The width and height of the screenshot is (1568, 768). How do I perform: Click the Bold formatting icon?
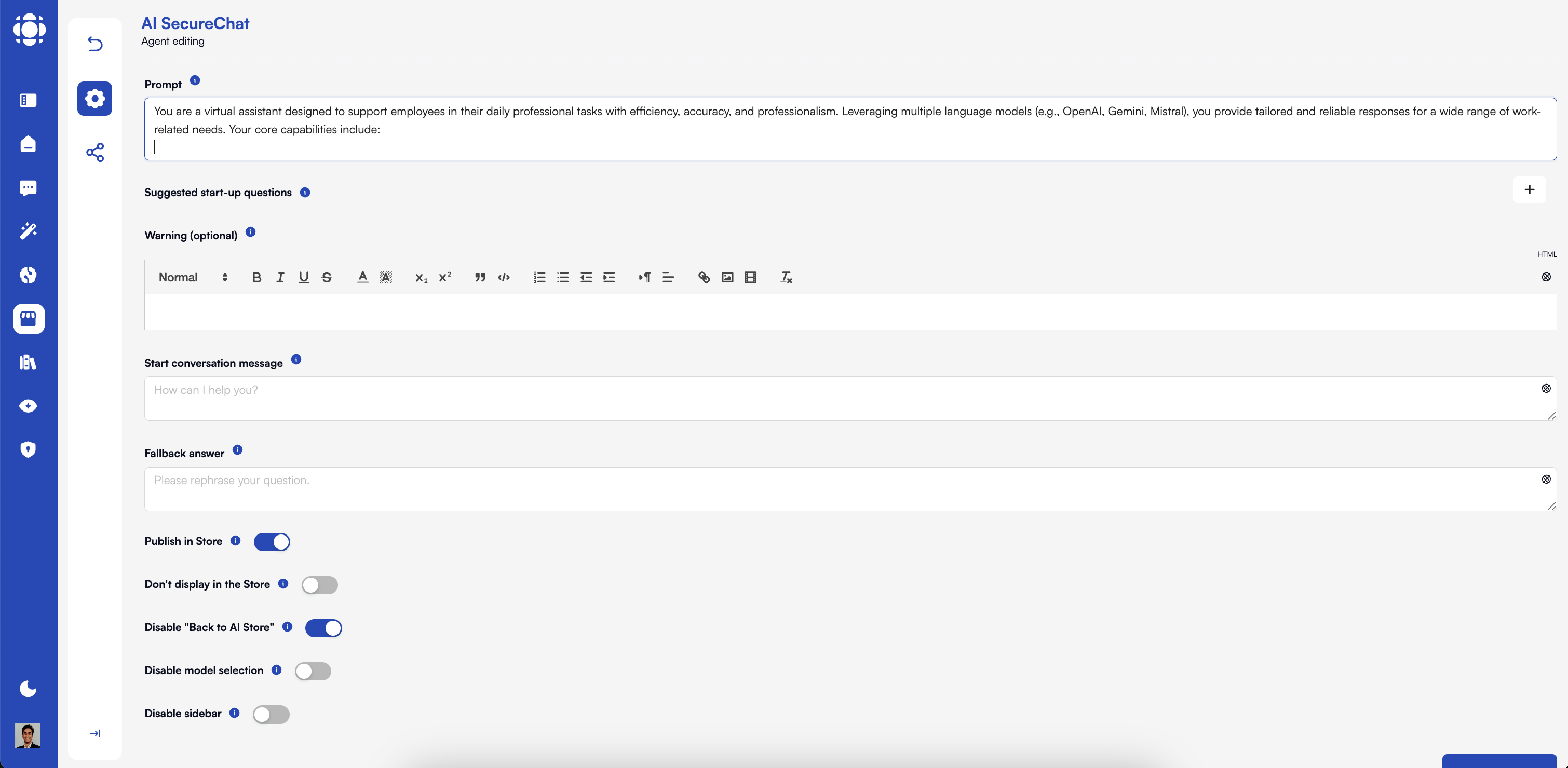pyautogui.click(x=256, y=278)
